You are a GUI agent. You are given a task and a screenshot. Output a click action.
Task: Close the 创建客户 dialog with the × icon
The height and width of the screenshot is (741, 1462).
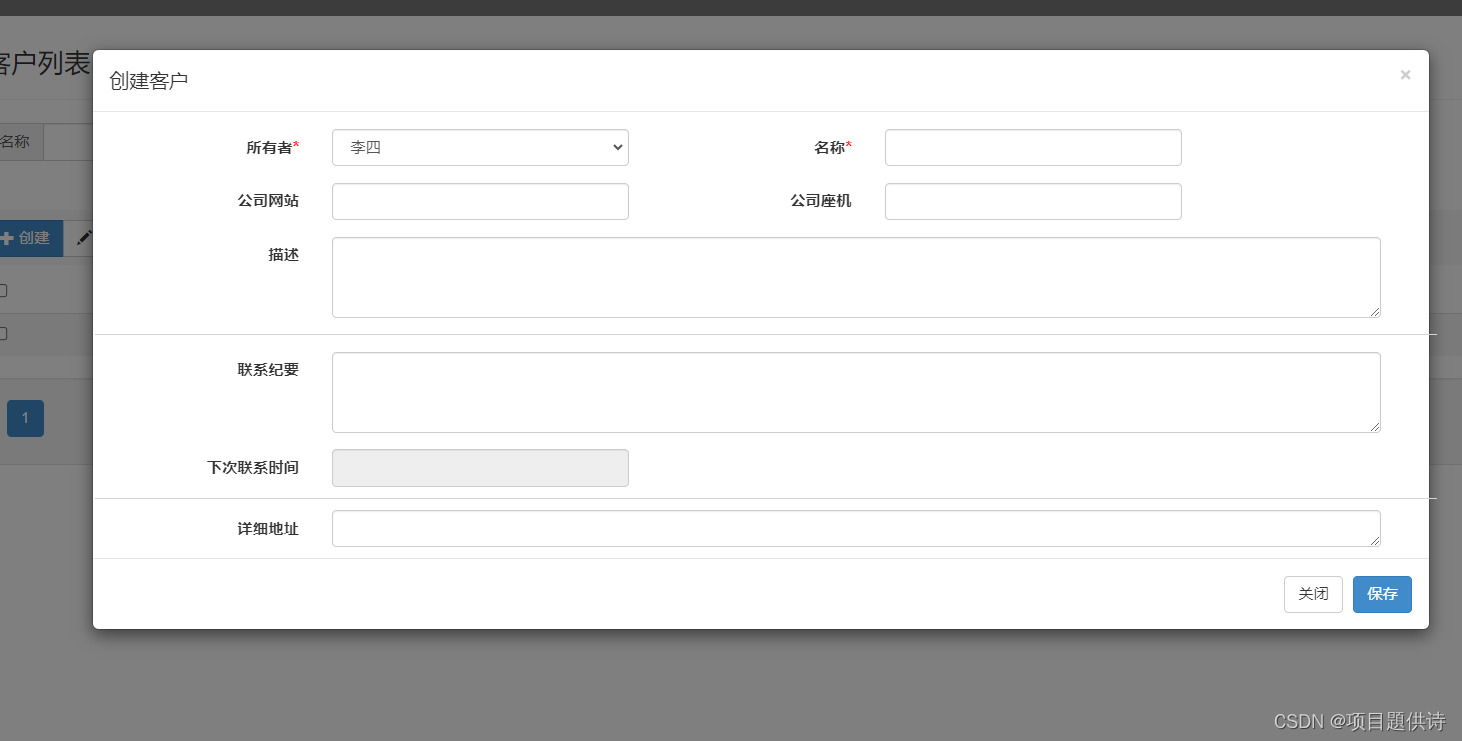pos(1405,75)
